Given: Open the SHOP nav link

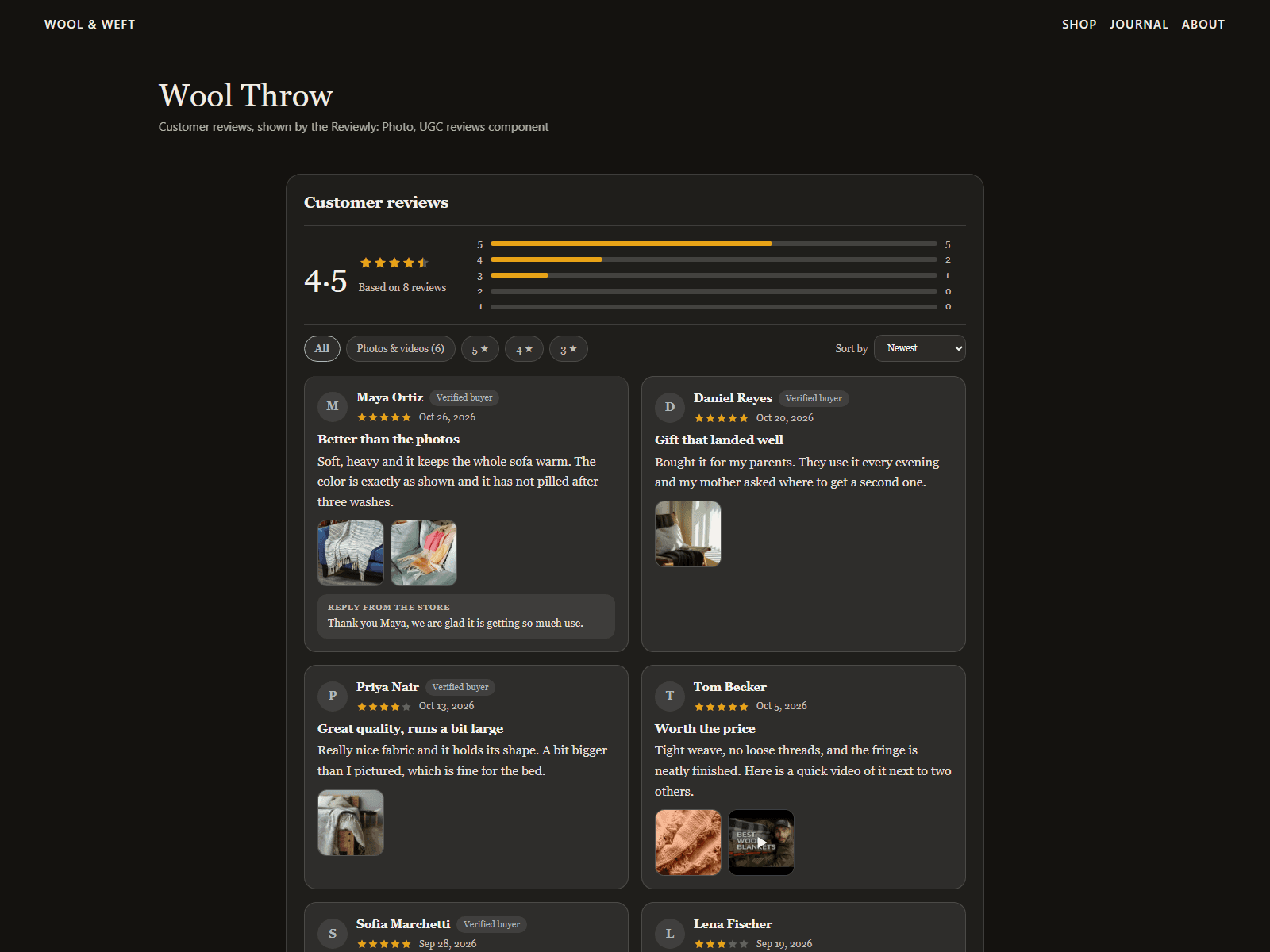Looking at the screenshot, I should pyautogui.click(x=1079, y=25).
